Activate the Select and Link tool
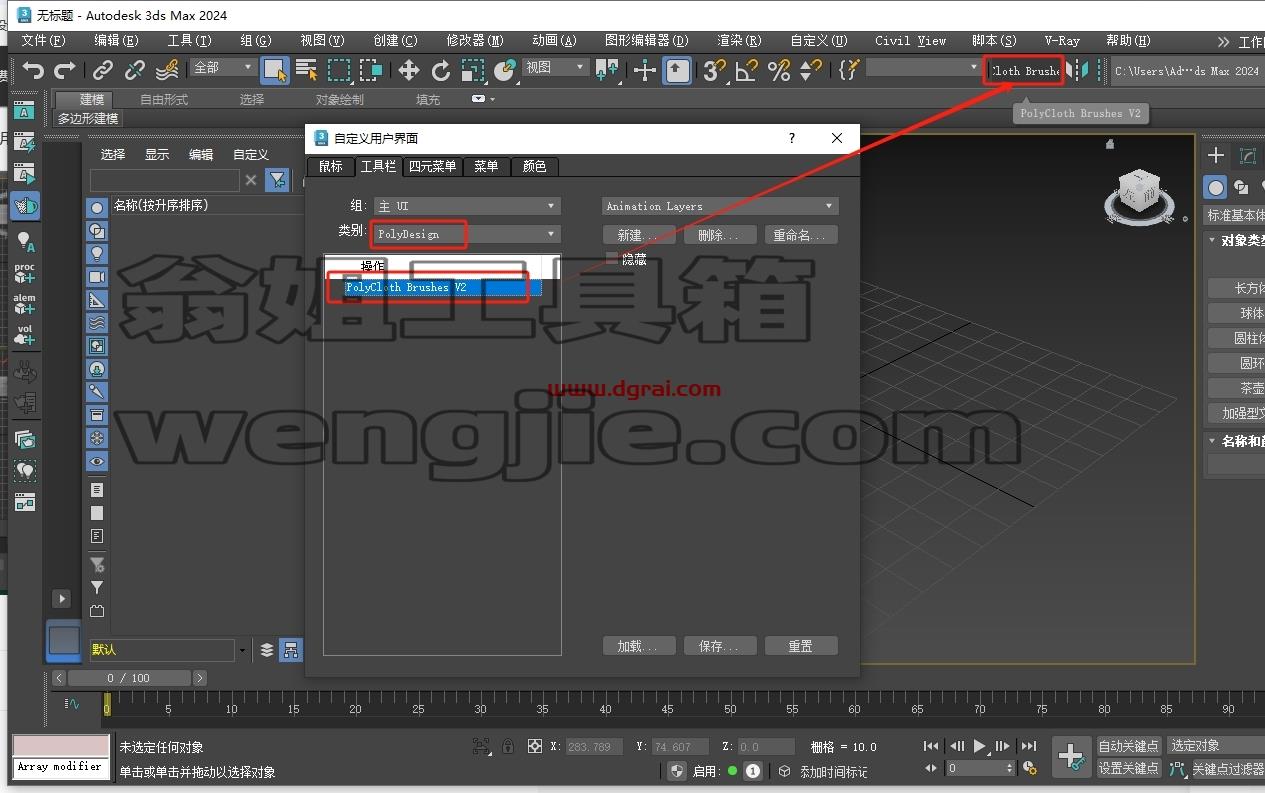 [x=103, y=70]
